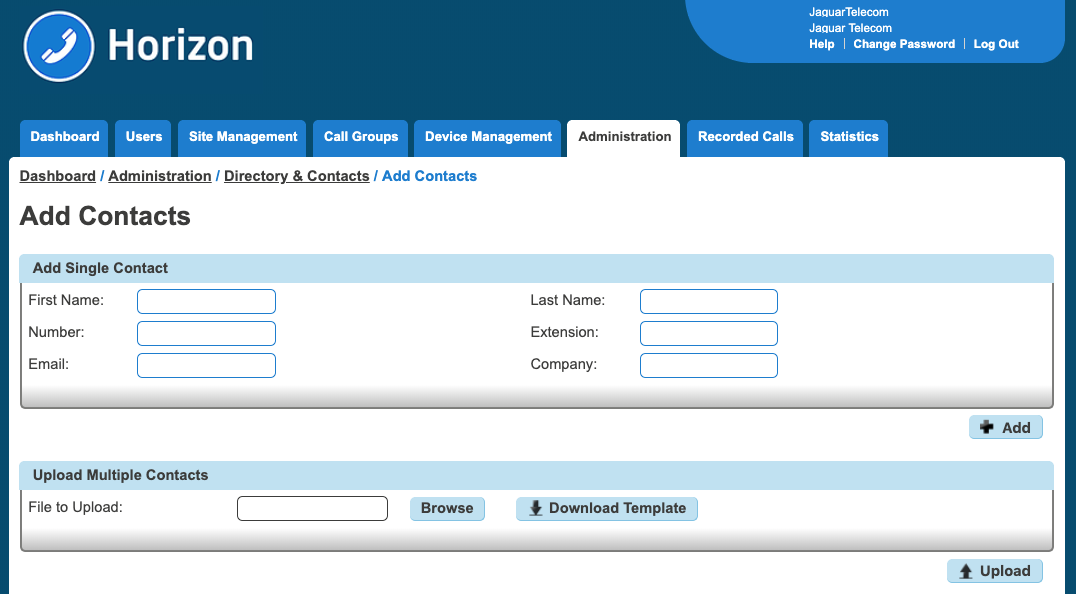1076x594 pixels.
Task: Switch to the Users tab
Action: 144,137
